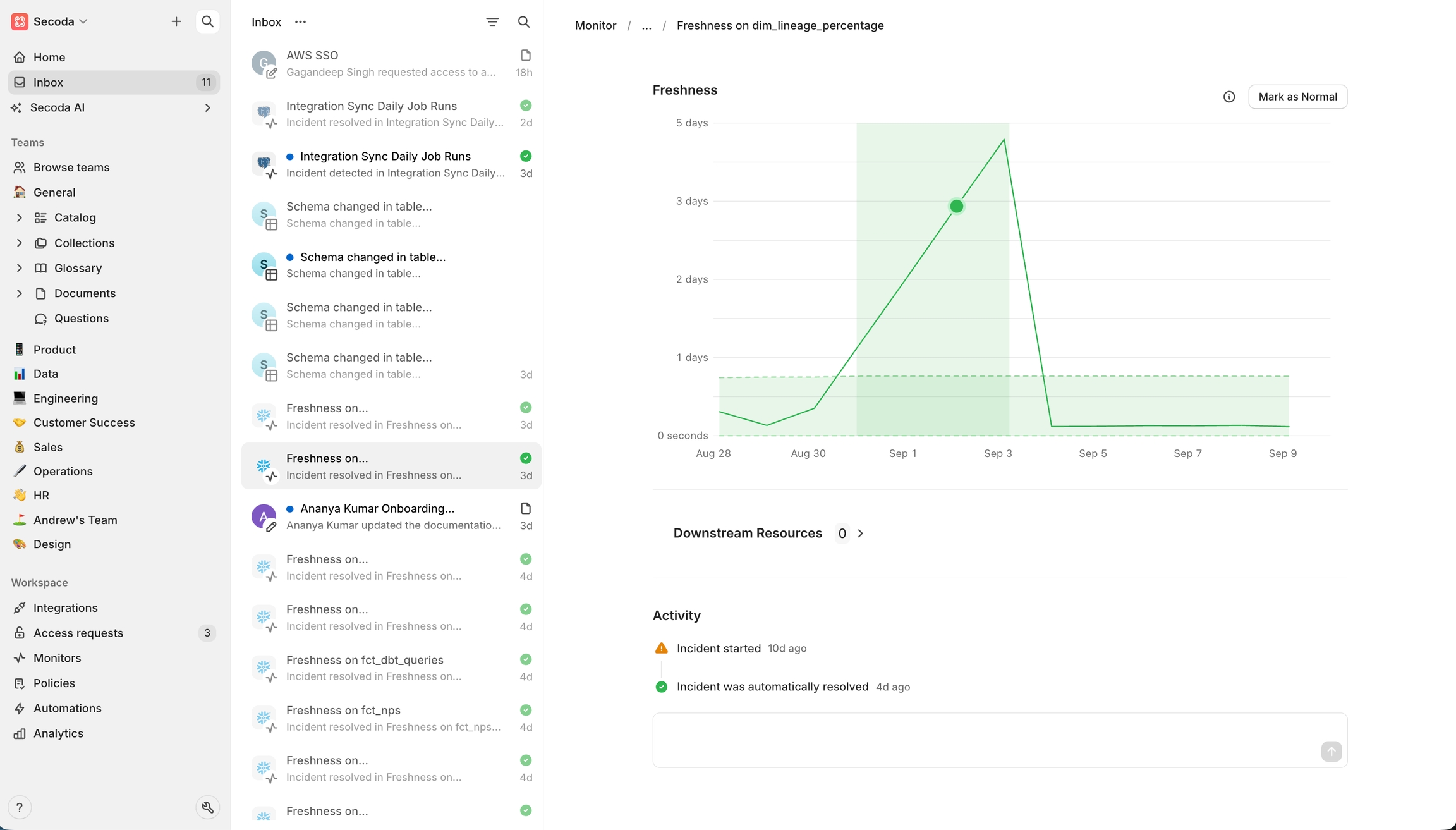Expand the Catalog tree item
The image size is (1456, 830).
[x=19, y=217]
